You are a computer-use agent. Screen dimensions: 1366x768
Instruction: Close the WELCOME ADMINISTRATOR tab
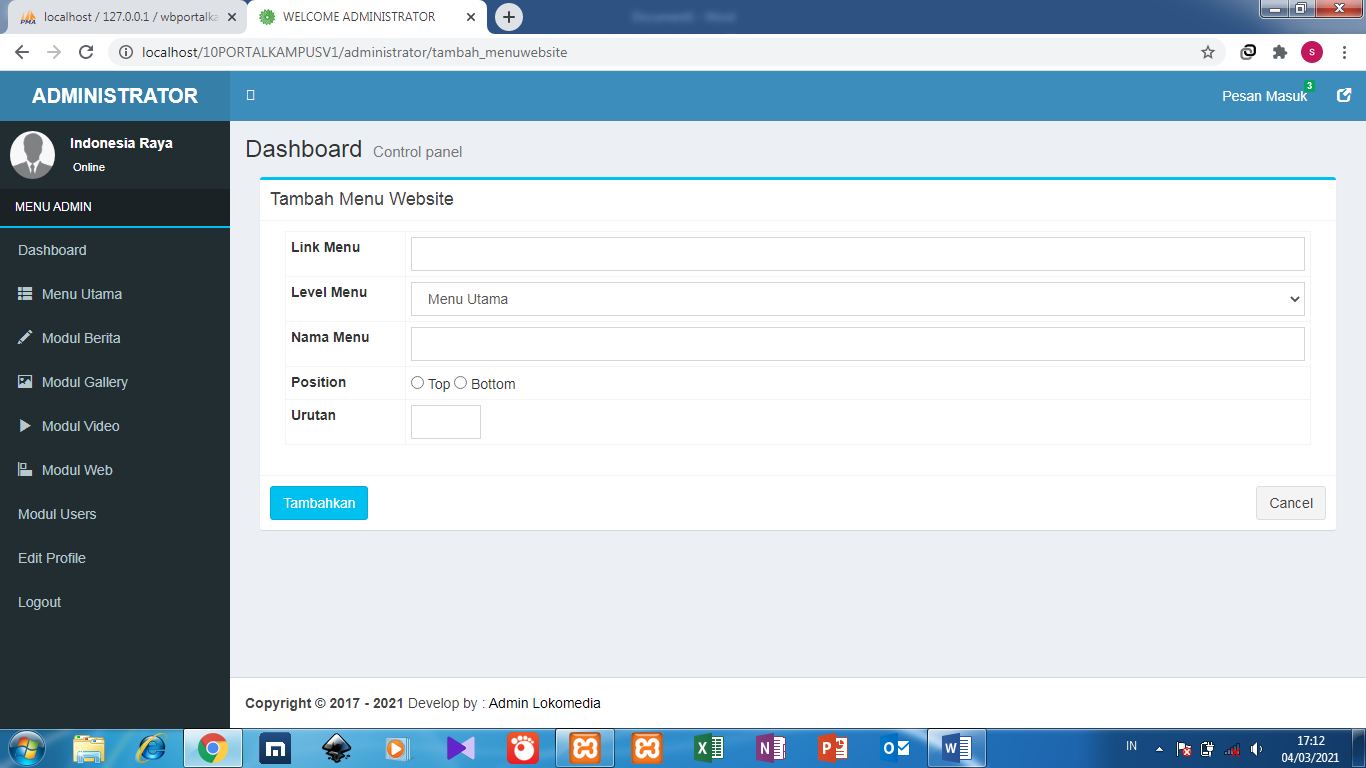(471, 17)
